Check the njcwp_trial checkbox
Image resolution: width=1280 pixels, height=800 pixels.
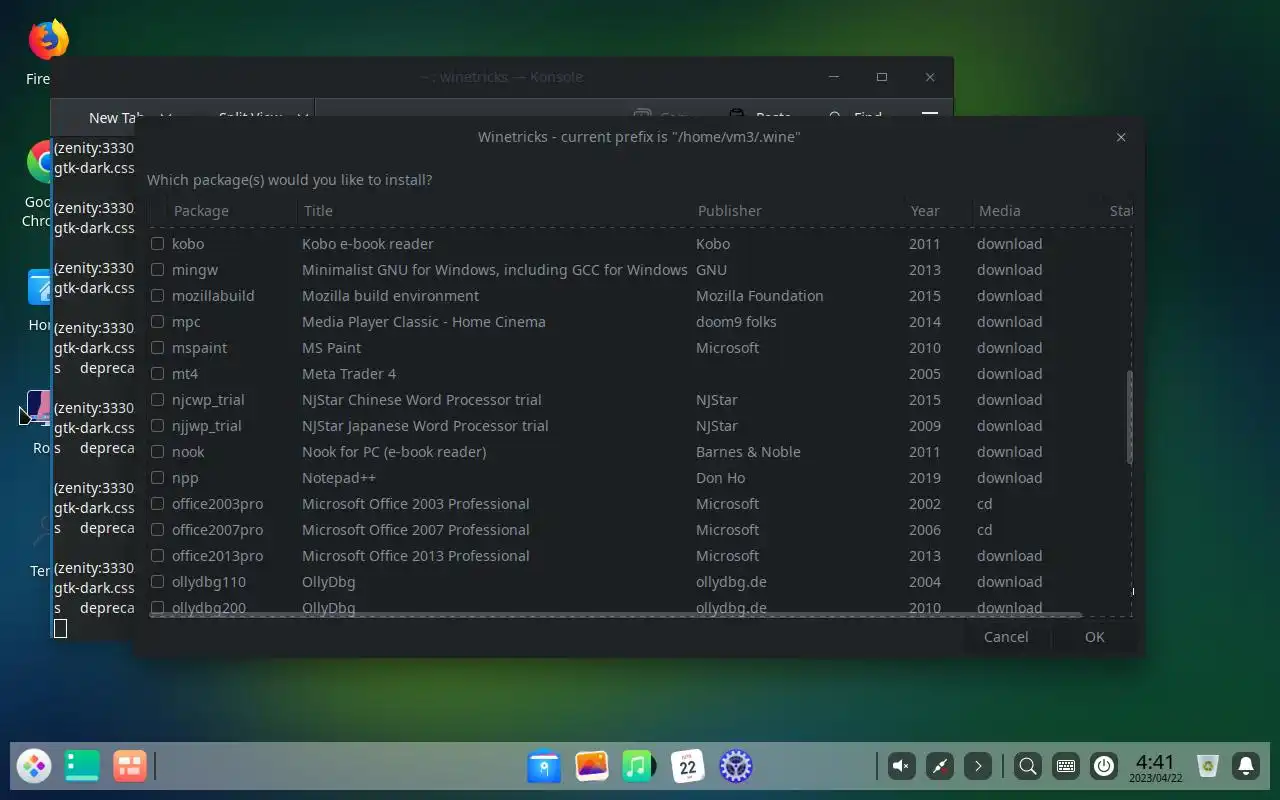pyautogui.click(x=157, y=400)
